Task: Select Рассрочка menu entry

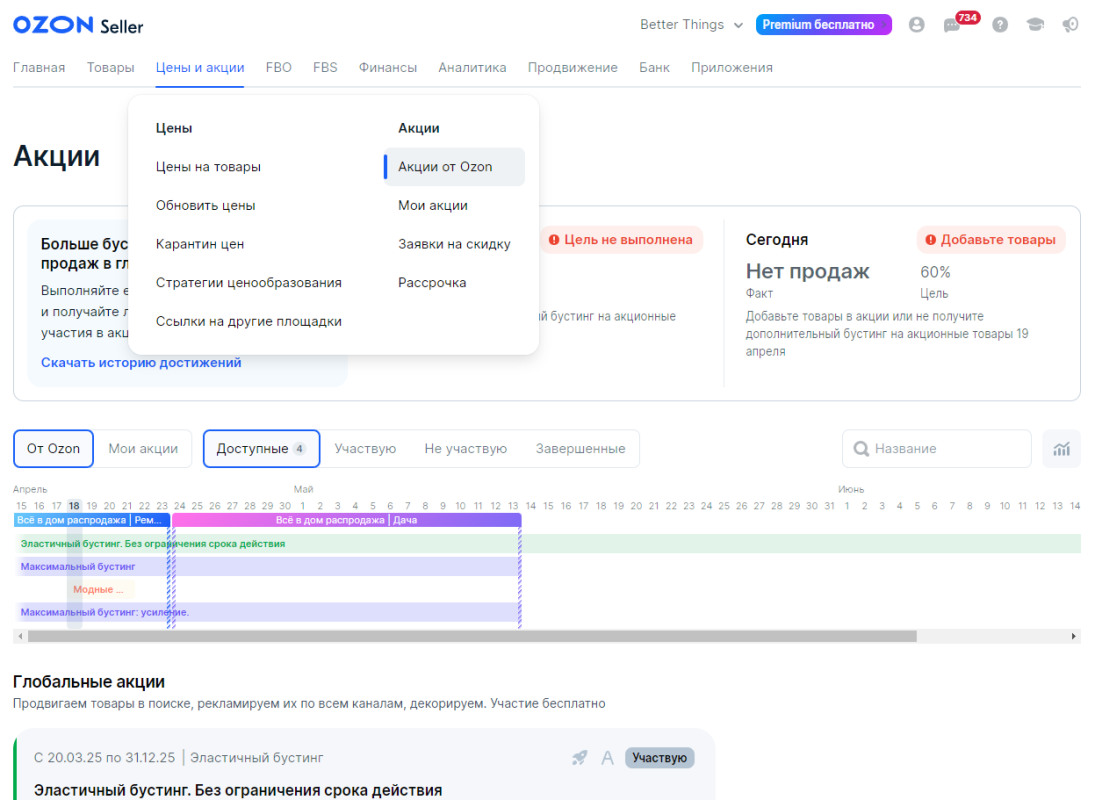Action: [x=432, y=283]
